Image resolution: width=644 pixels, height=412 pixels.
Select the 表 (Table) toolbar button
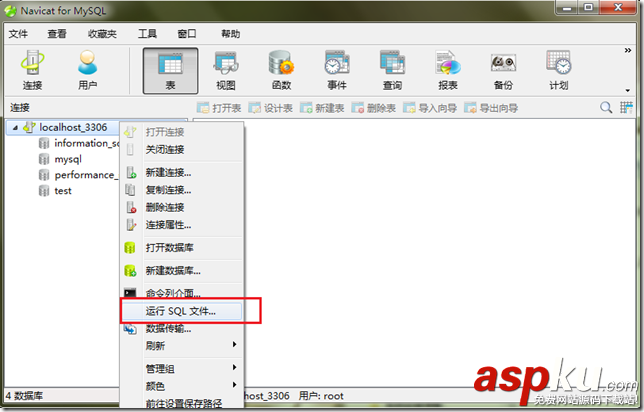[170, 71]
